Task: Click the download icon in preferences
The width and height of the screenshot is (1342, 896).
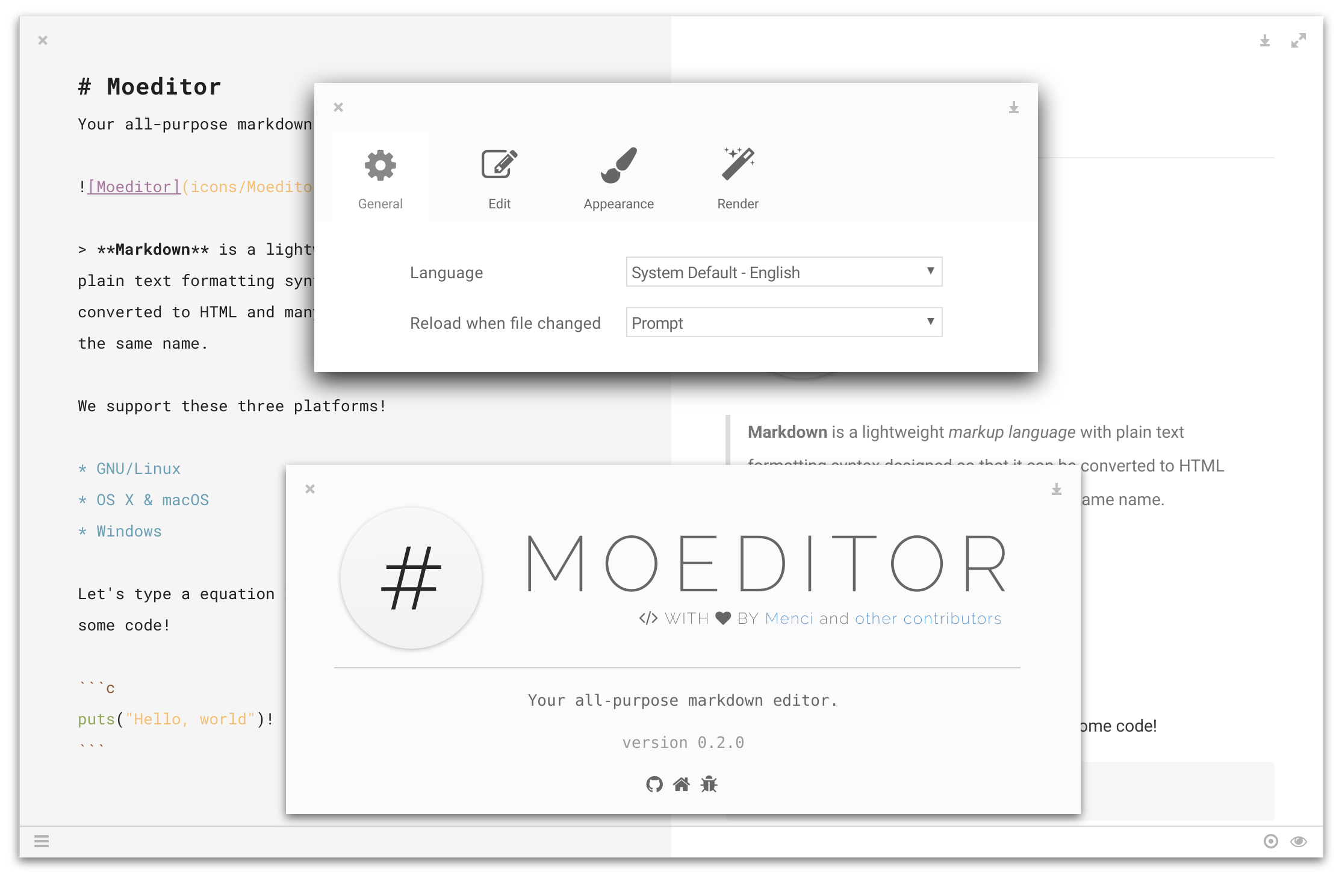Action: (1014, 107)
